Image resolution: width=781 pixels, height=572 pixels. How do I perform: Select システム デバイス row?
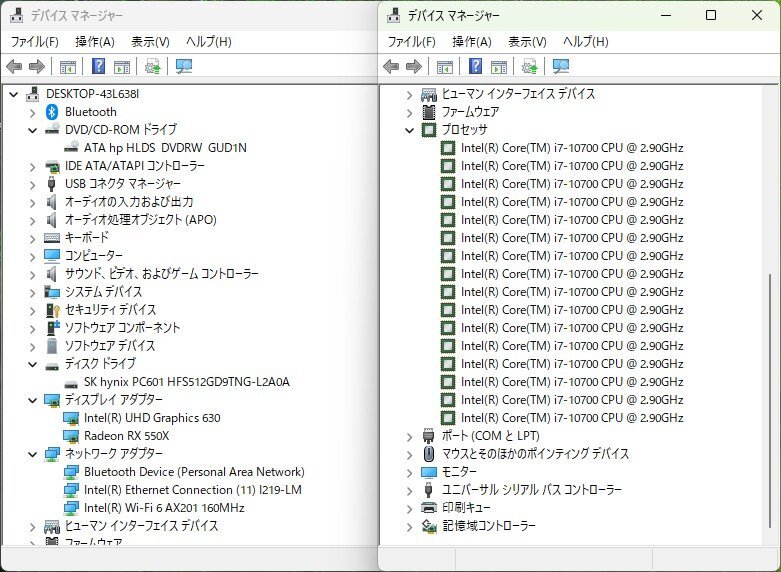click(103, 292)
